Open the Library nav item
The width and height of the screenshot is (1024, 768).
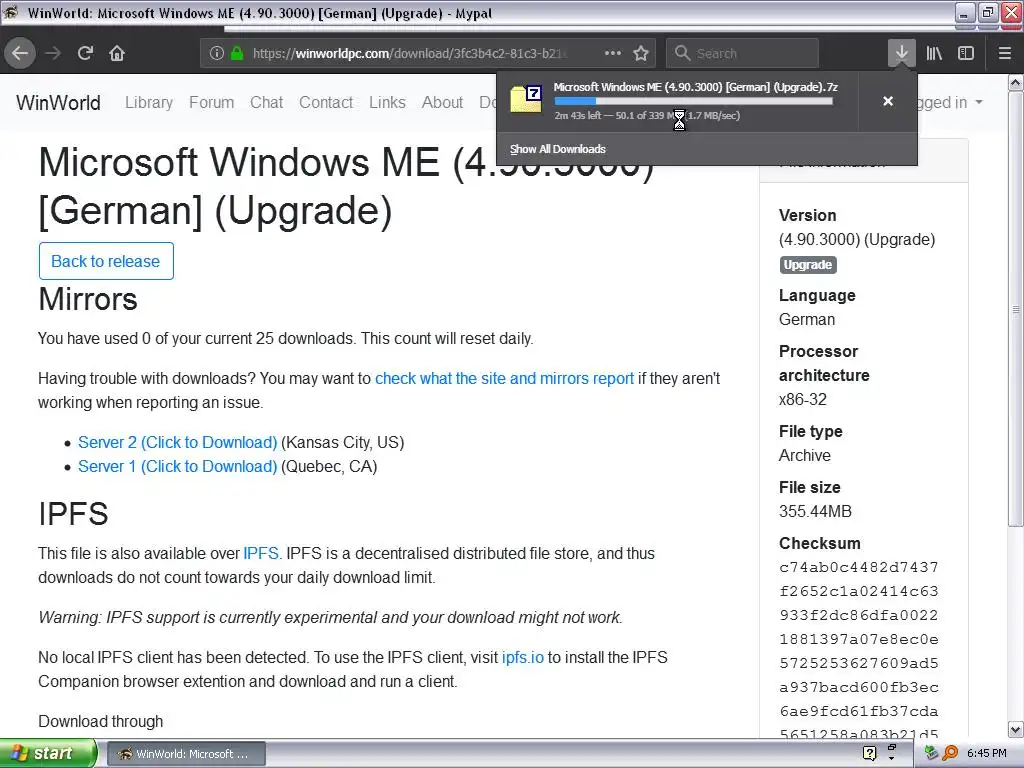point(149,103)
